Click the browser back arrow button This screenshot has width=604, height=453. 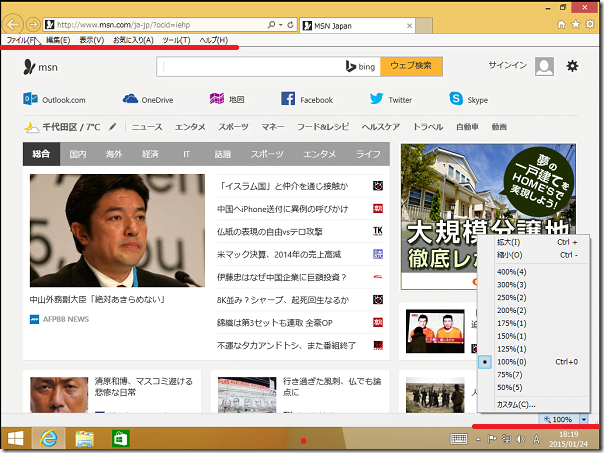click(14, 23)
